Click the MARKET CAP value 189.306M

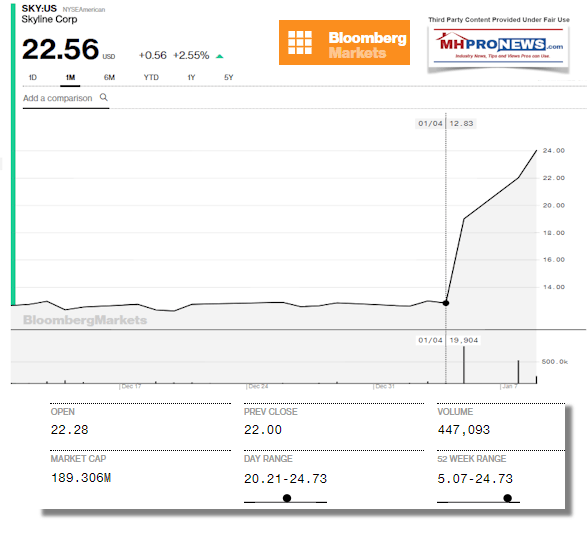point(81,478)
